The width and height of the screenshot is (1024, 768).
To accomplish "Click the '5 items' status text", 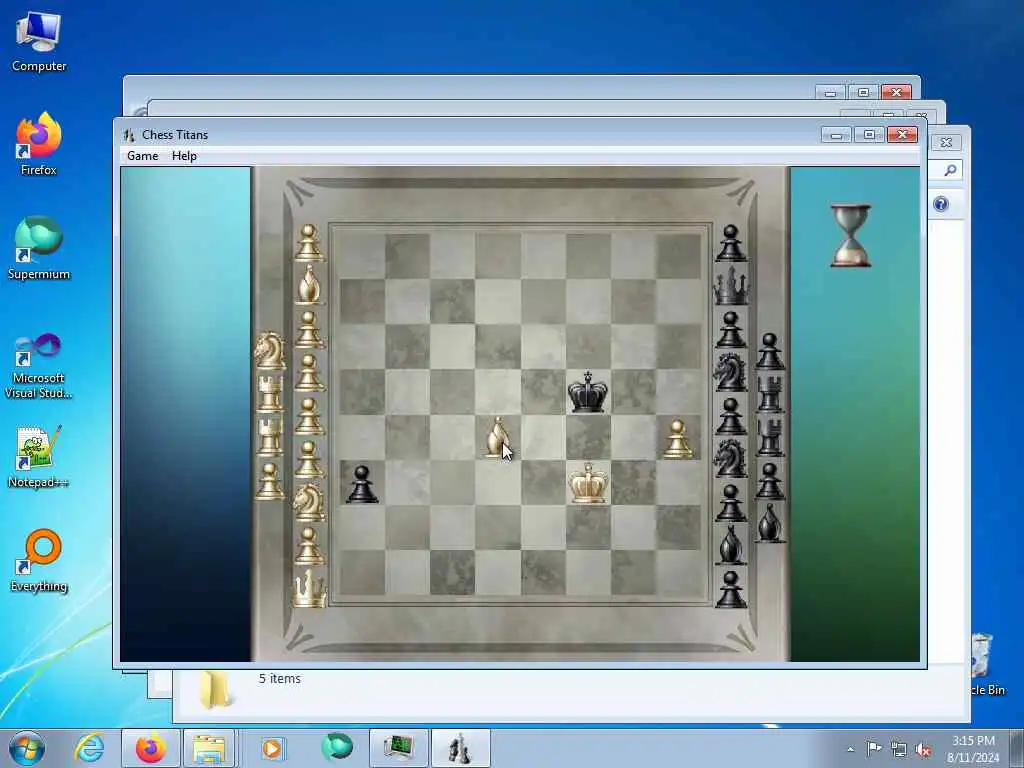I will 280,679.
